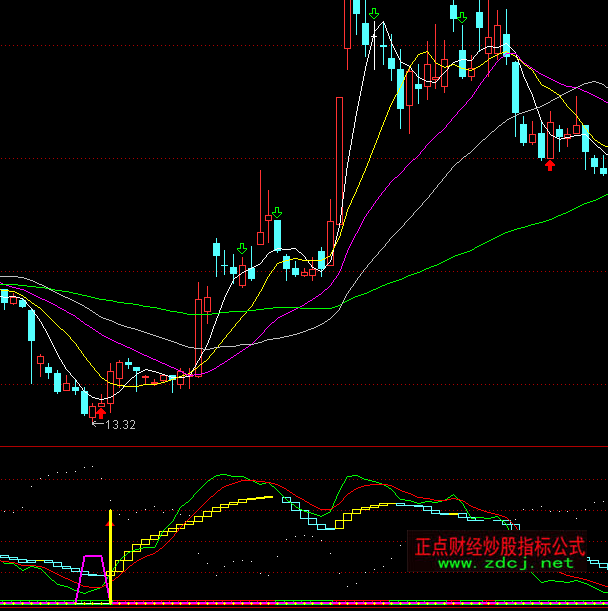The image size is (608, 611).
Task: Click the leftmost green down arrow at chart top
Action: pyautogui.click(x=374, y=14)
